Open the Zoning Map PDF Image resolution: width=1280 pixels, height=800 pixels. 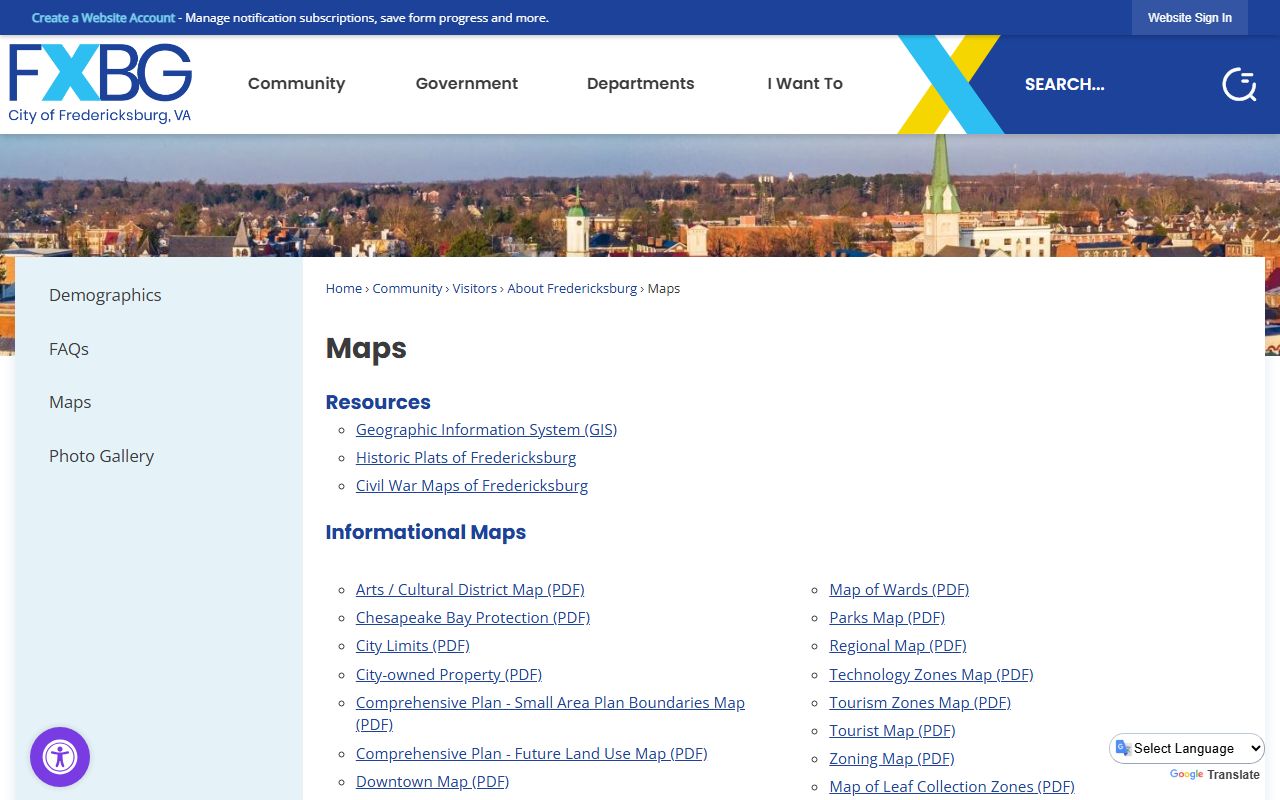point(891,759)
